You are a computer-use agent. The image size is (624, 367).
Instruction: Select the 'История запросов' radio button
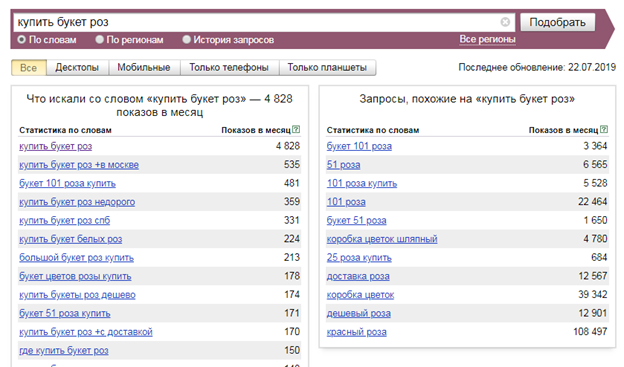coord(186,39)
